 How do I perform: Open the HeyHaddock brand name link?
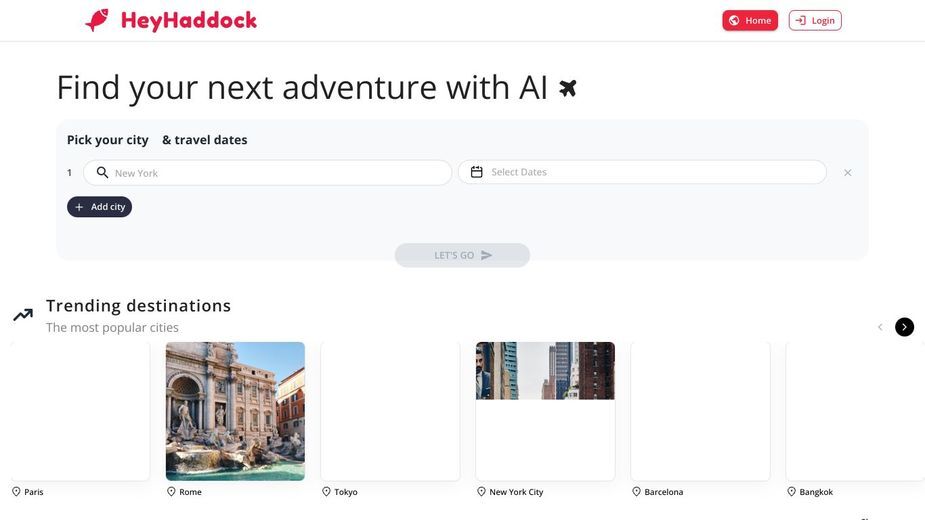(x=189, y=21)
